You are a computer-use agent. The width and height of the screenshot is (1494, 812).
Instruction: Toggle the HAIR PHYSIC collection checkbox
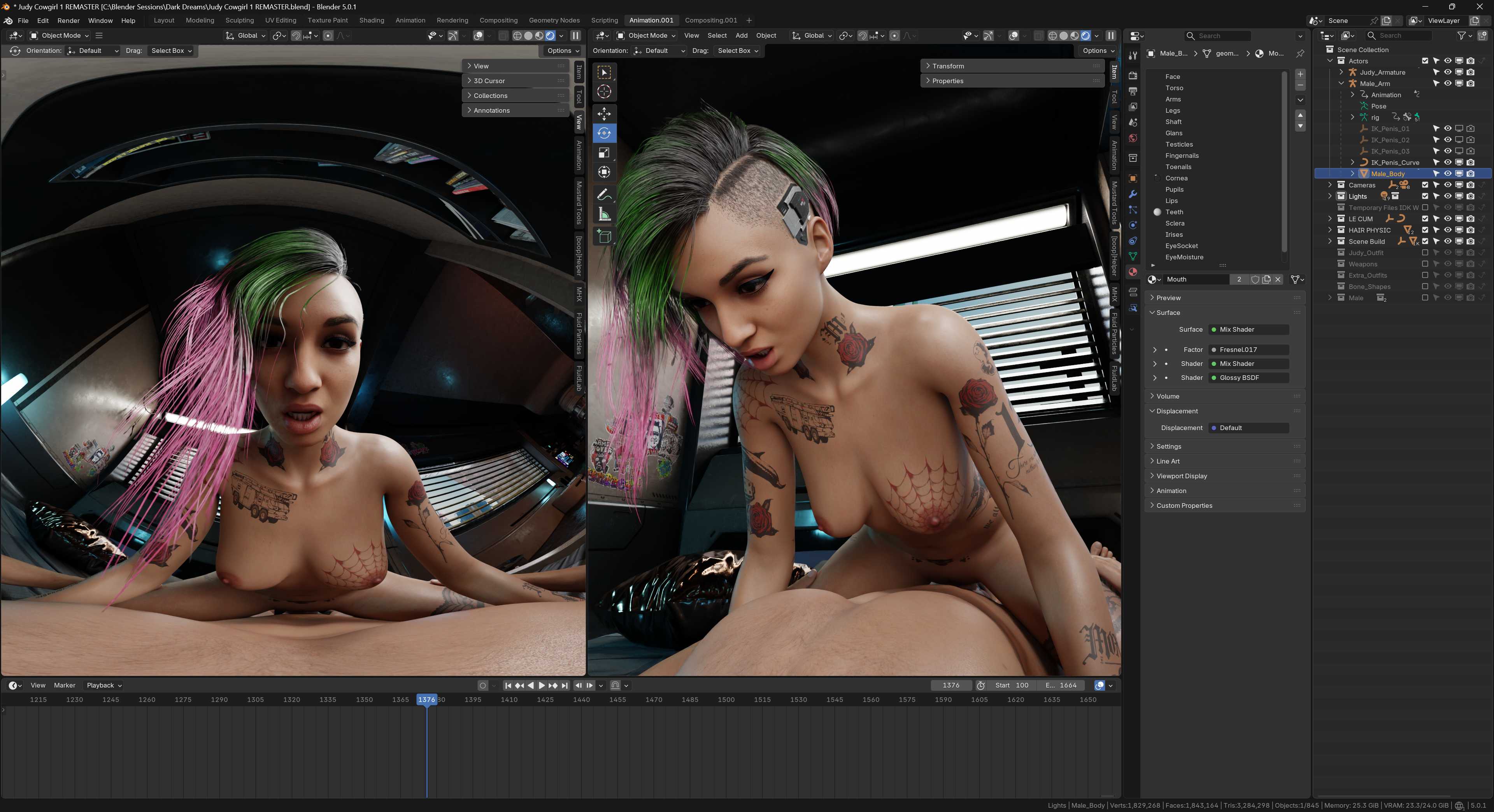tap(1425, 230)
